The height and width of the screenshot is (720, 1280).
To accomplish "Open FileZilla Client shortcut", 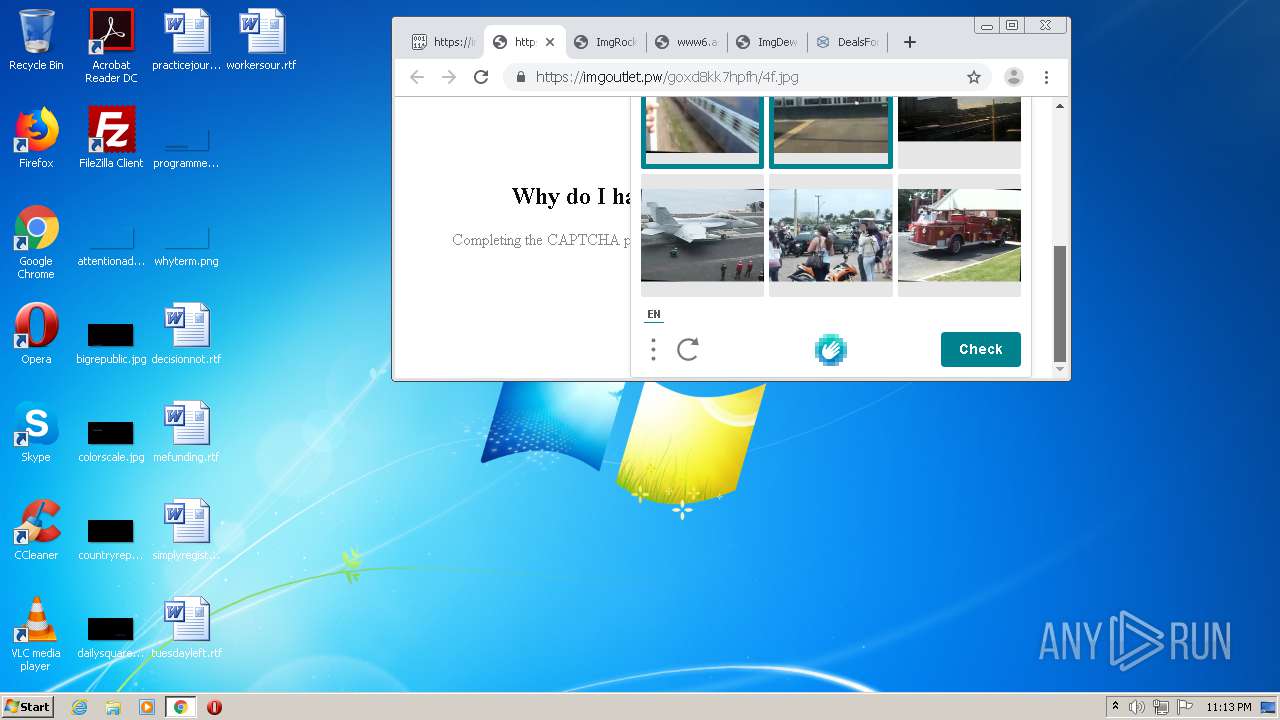I will (111, 138).
